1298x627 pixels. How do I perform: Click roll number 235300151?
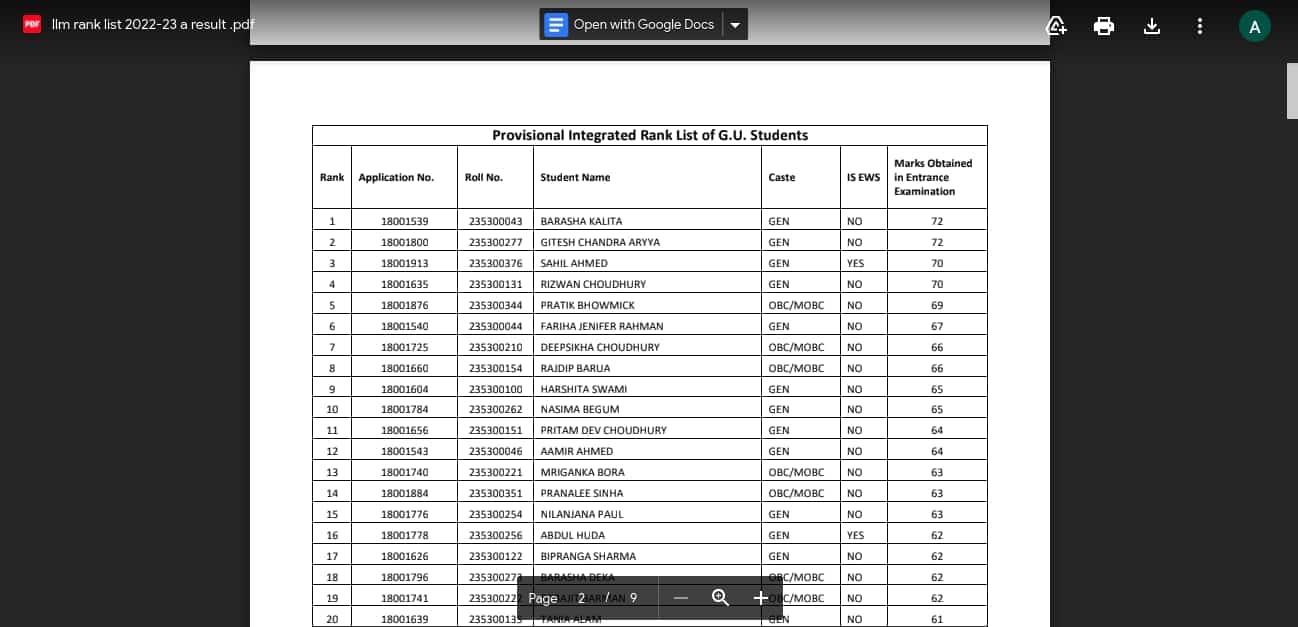[496, 430]
